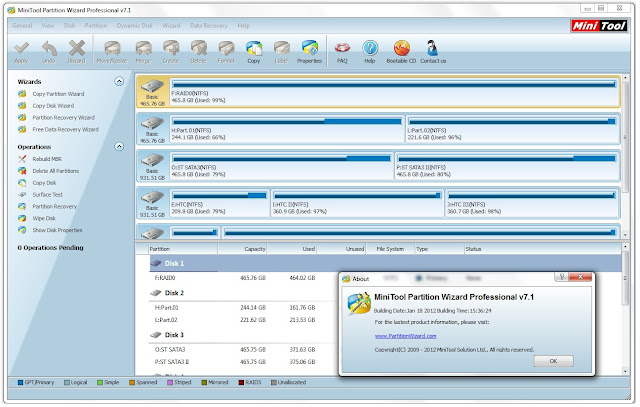Start the Partition Recovery Wizard
This screenshot has width=640, height=407.
click(63, 118)
